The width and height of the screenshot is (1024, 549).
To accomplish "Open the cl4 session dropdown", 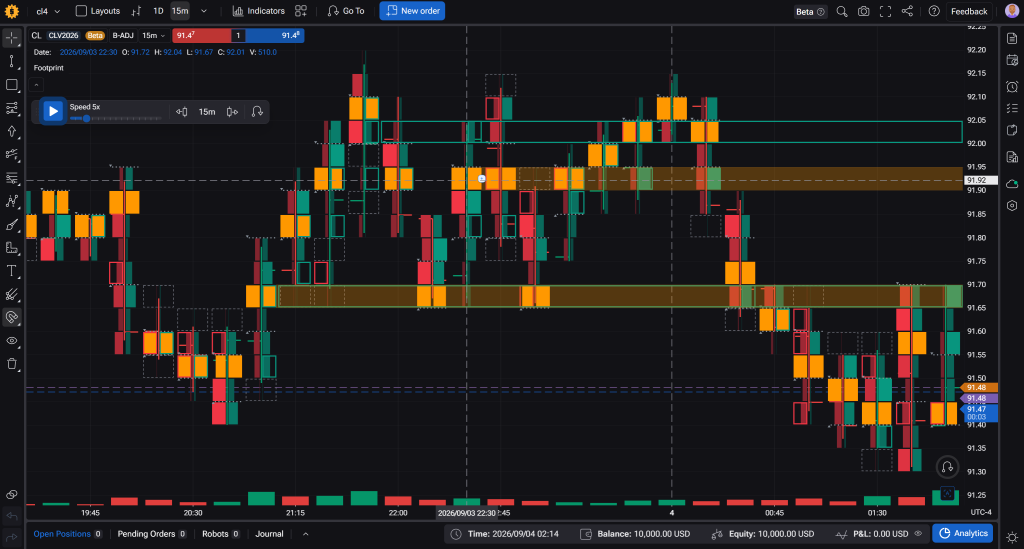I will coord(48,11).
